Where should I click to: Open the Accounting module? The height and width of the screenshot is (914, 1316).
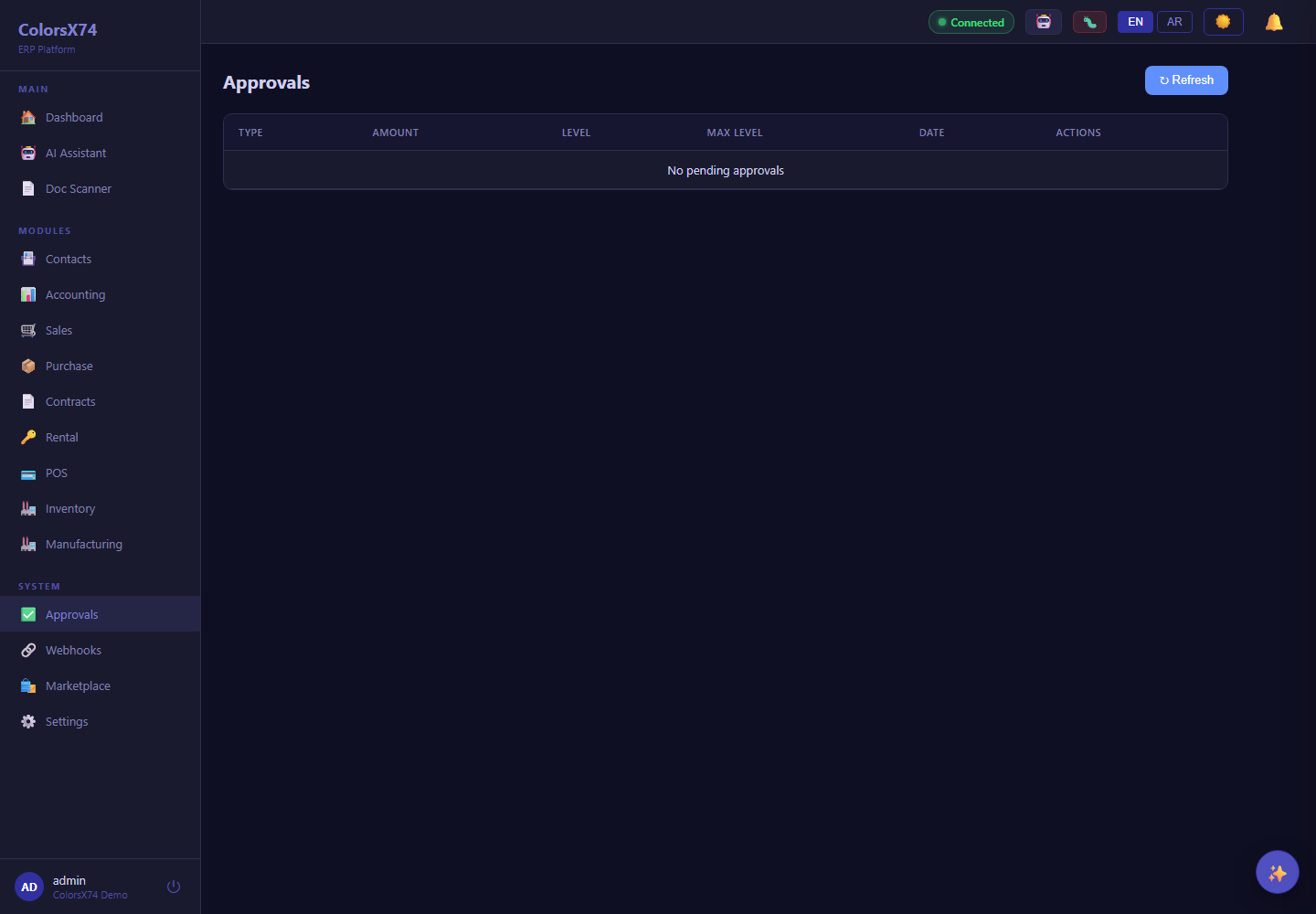pos(101,294)
